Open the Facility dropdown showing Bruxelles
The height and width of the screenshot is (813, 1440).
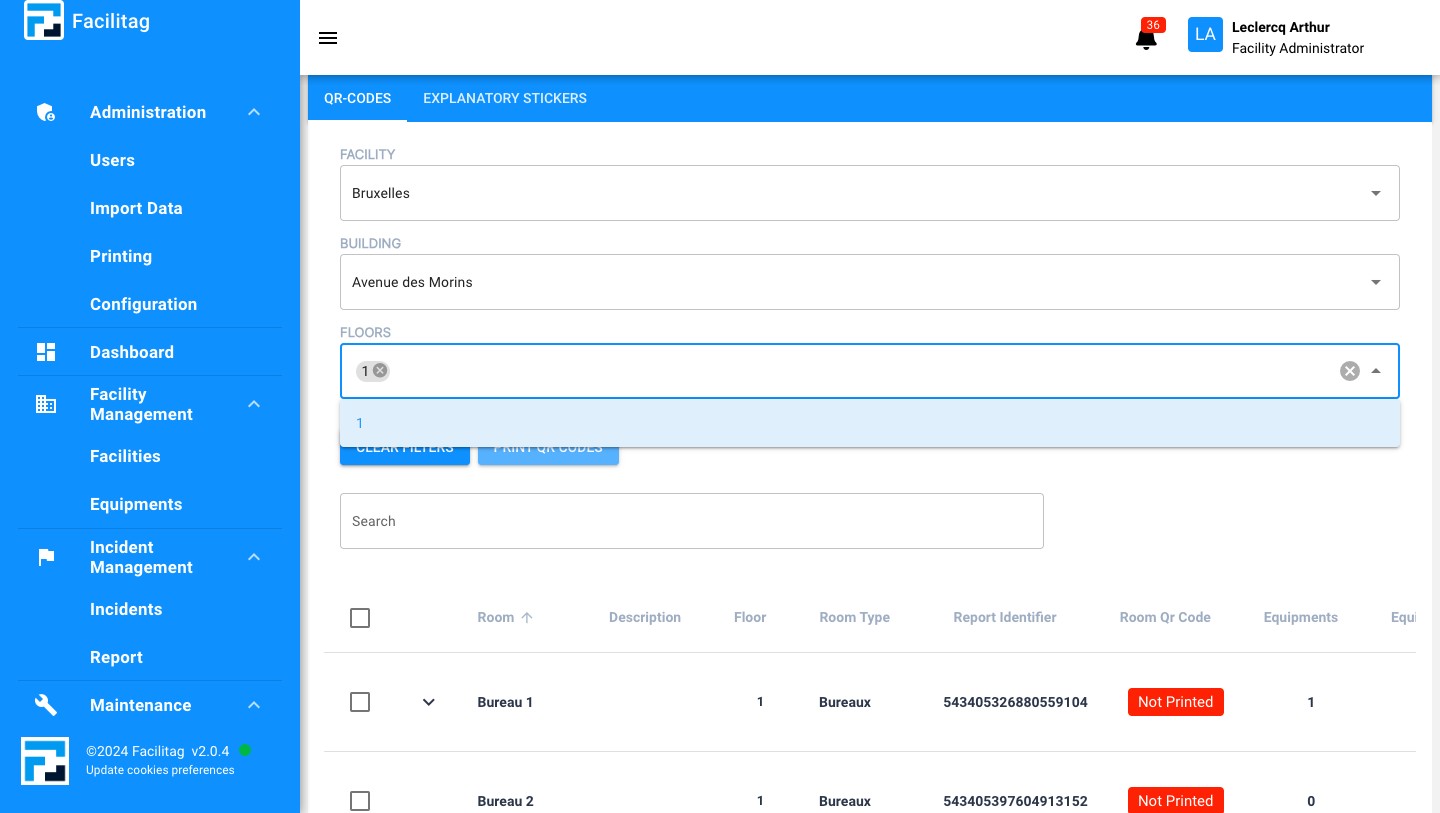coord(868,193)
